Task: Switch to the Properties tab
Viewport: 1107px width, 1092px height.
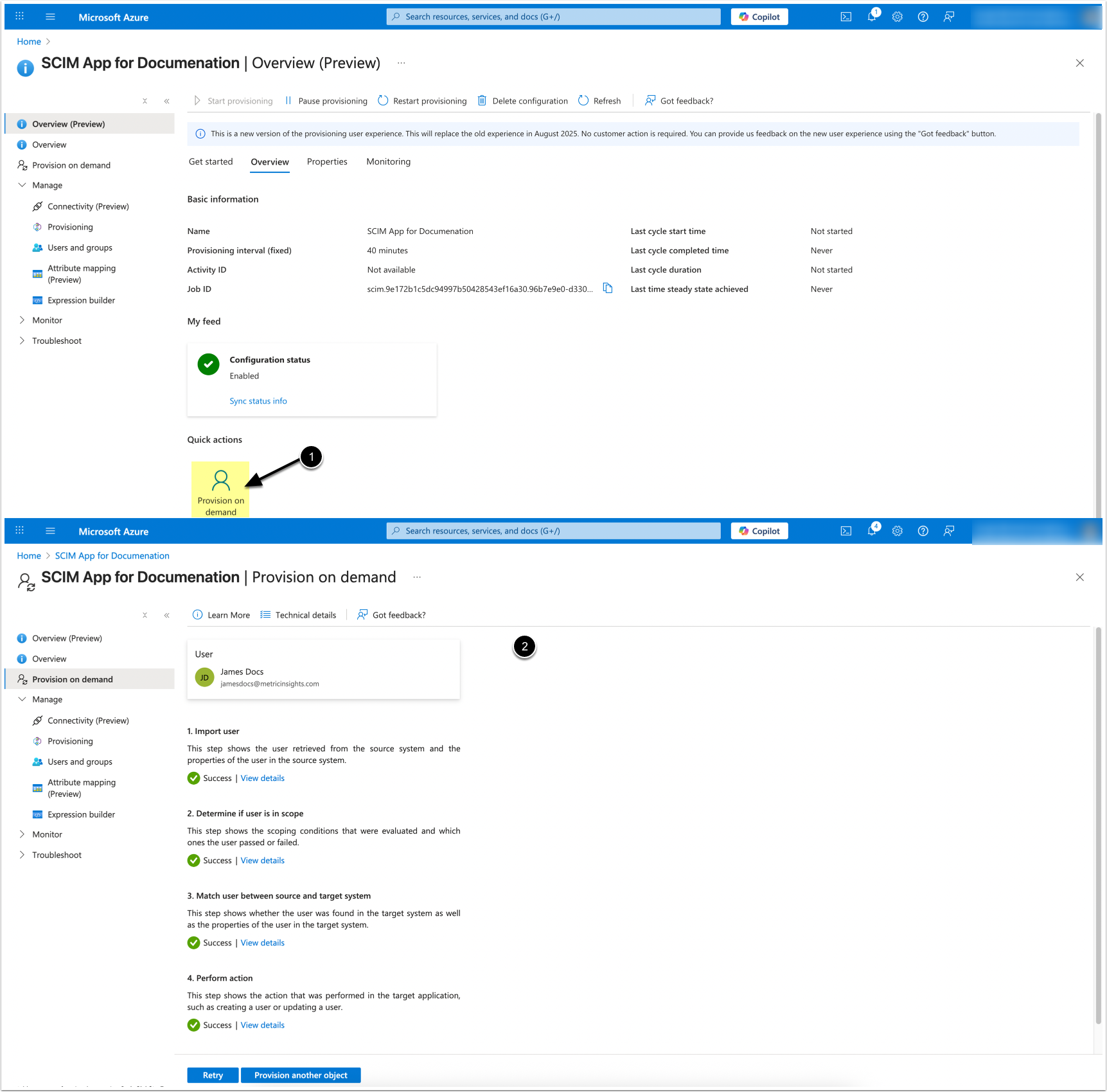Action: 327,162
